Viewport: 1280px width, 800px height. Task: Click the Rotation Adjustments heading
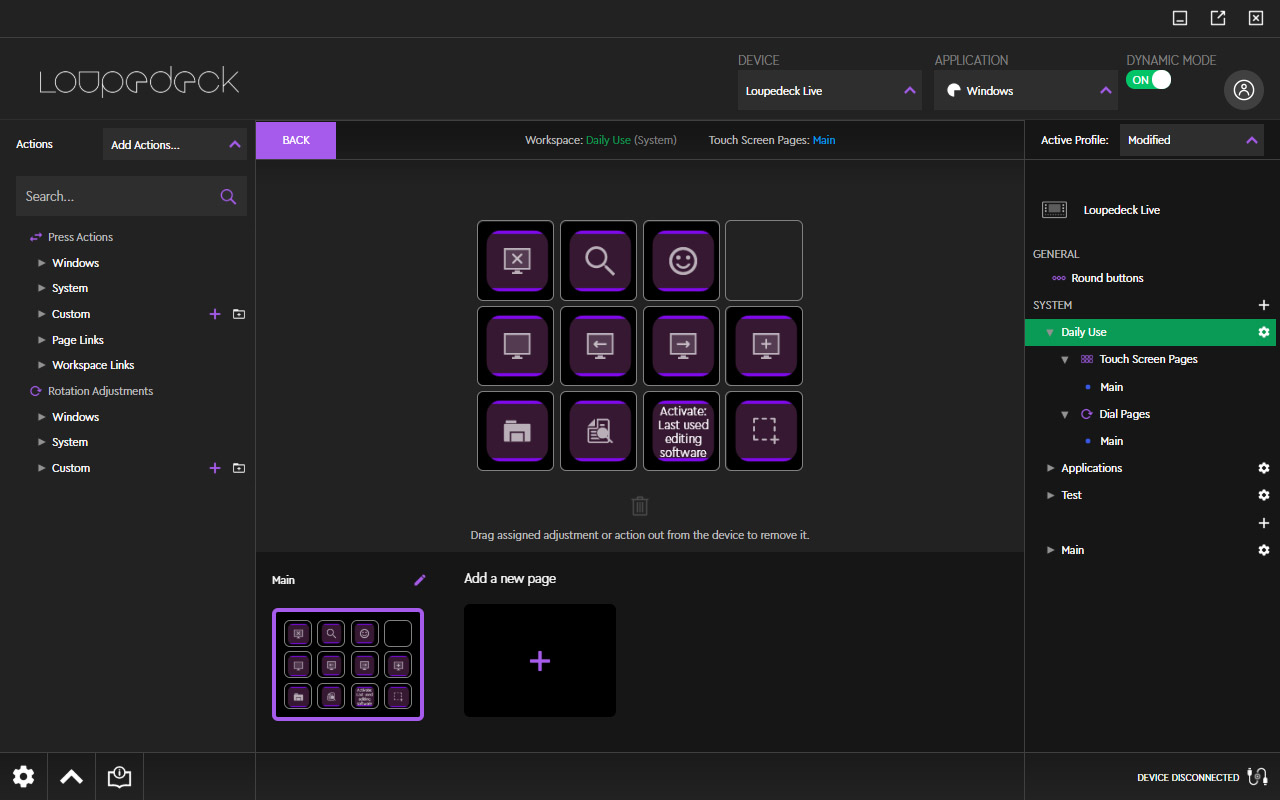100,391
